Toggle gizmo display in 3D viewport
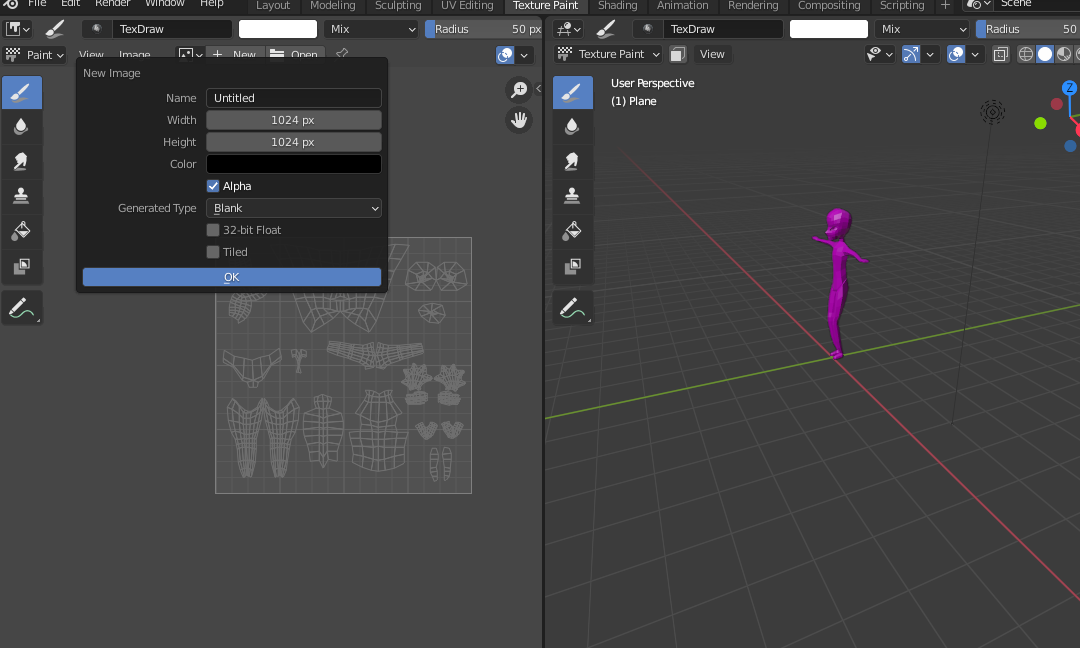Image resolution: width=1080 pixels, height=648 pixels. point(911,54)
